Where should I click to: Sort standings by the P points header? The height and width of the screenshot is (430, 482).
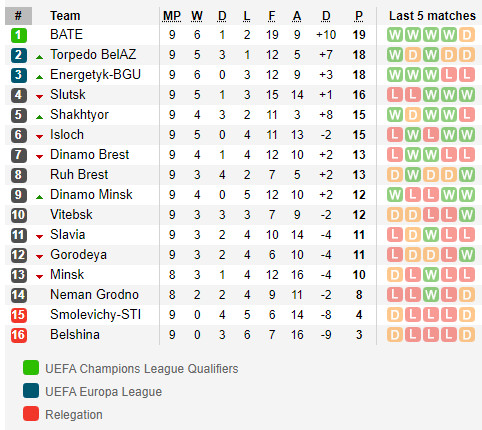[x=359, y=16]
